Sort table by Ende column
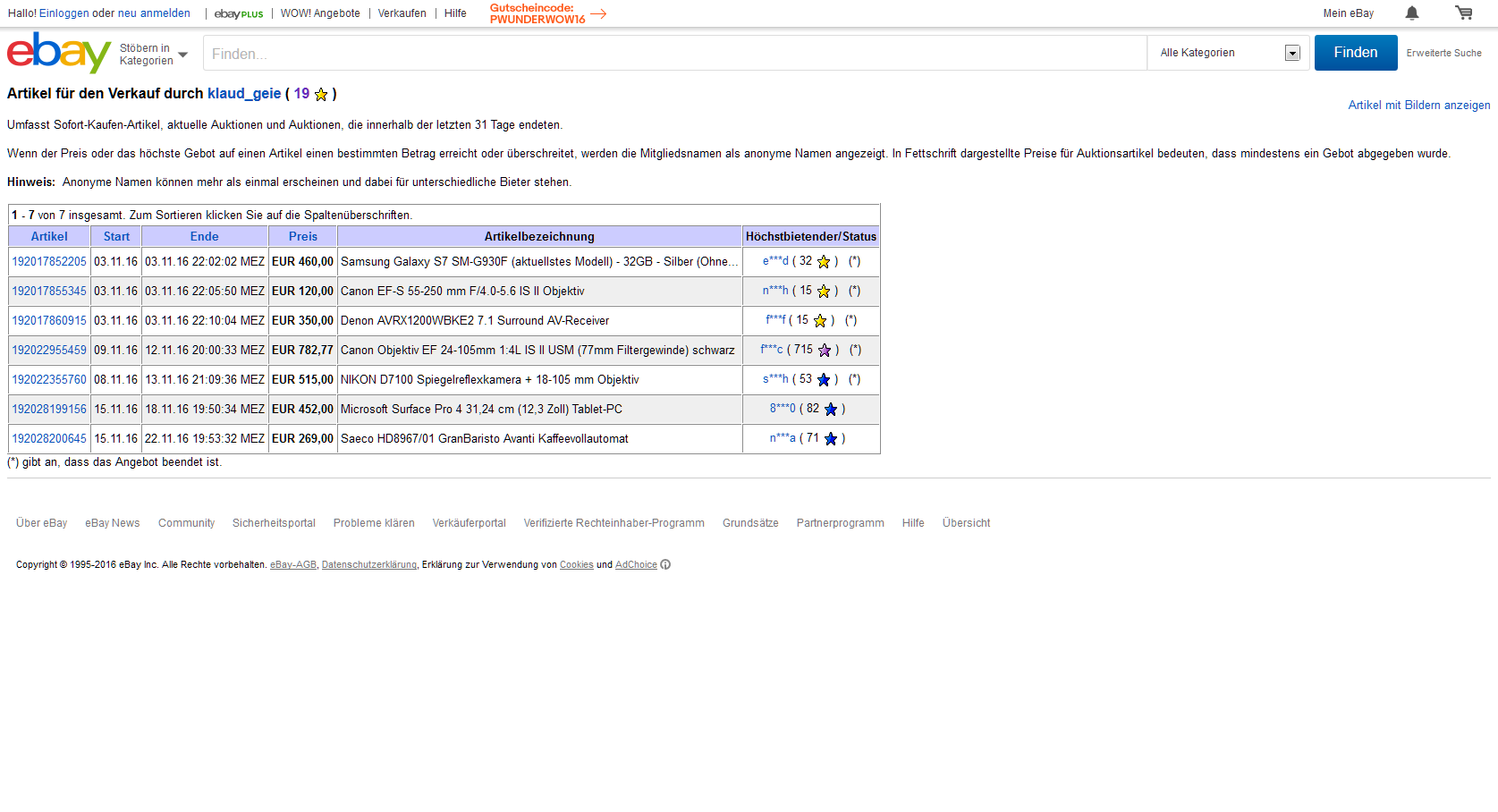This screenshot has width=1498, height=812. coord(204,236)
